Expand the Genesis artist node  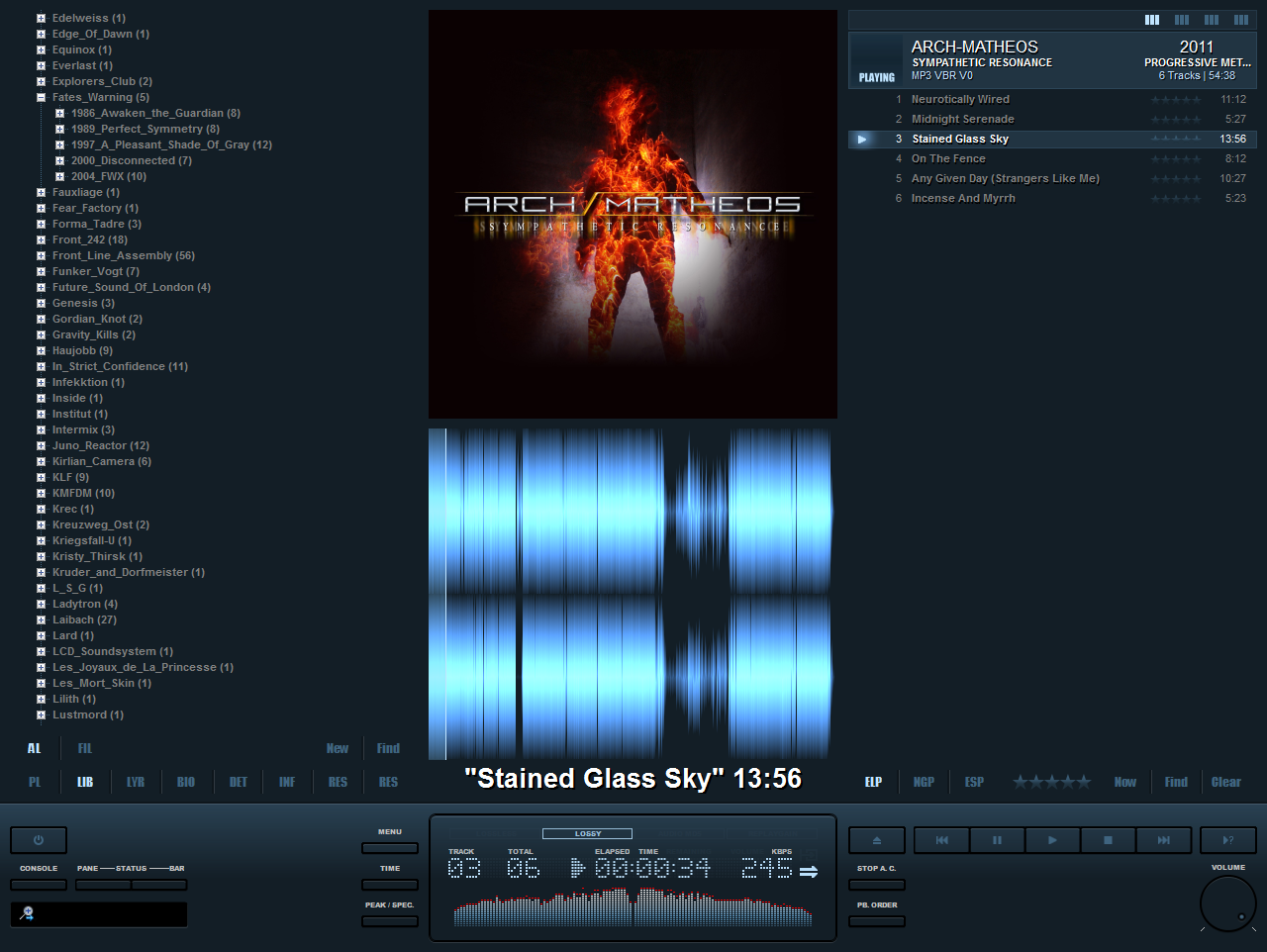click(x=42, y=304)
